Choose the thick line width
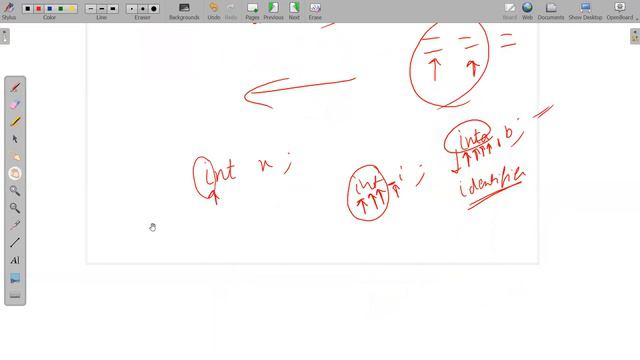The height and width of the screenshot is (360, 640). pyautogui.click(x=113, y=9)
